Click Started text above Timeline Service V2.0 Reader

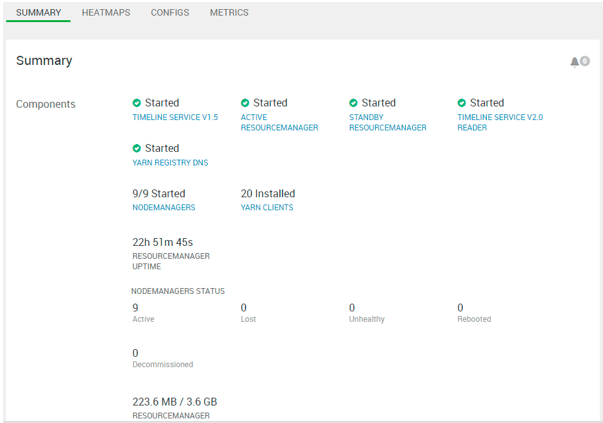[487, 103]
